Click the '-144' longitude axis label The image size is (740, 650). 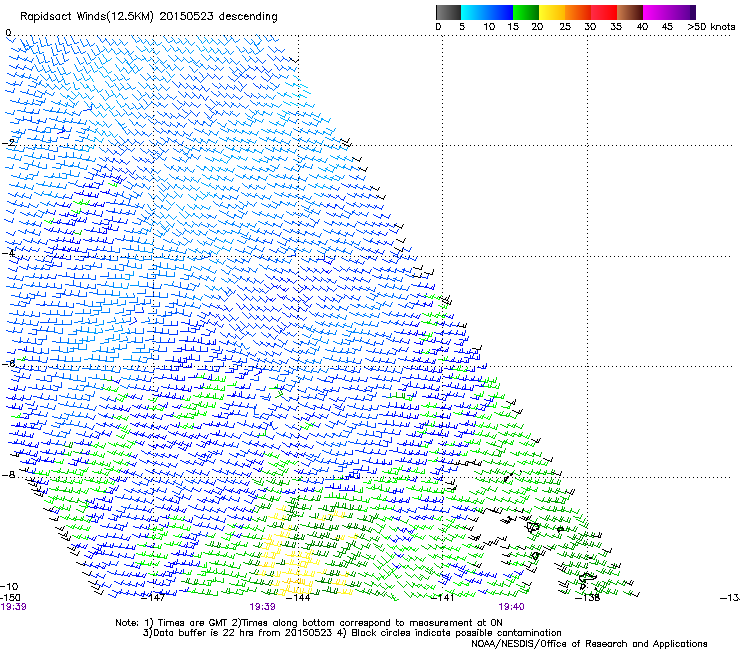[299, 597]
